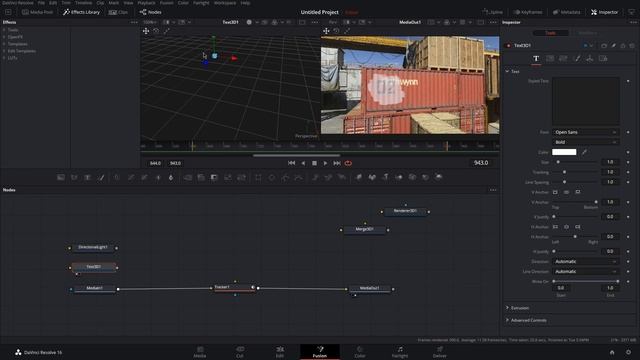This screenshot has height=360, width=640.
Task: Click move gizmo icon in left viewer
Action: pyautogui.click(x=146, y=31)
